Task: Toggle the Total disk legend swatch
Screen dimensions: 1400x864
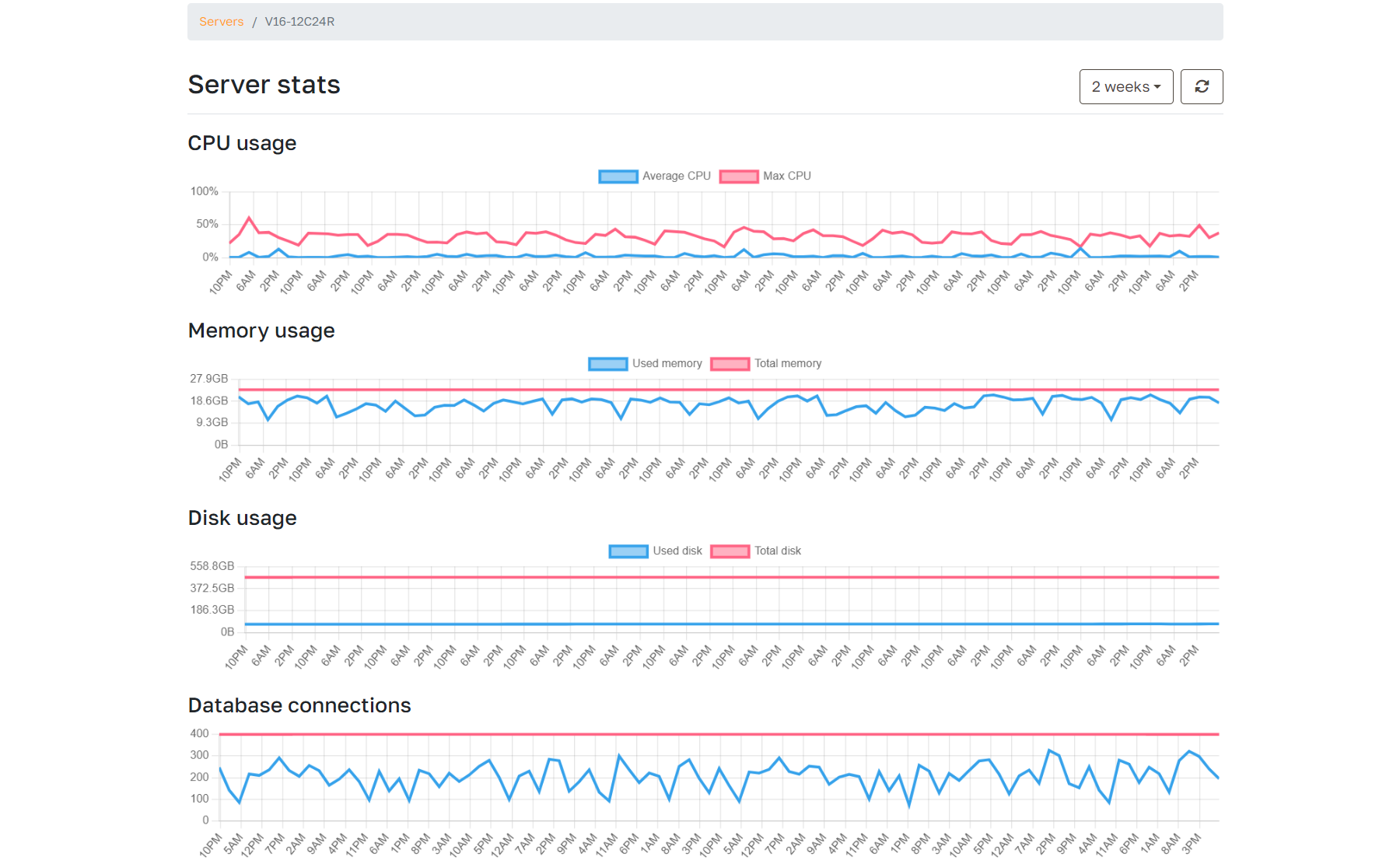Action: click(x=730, y=551)
